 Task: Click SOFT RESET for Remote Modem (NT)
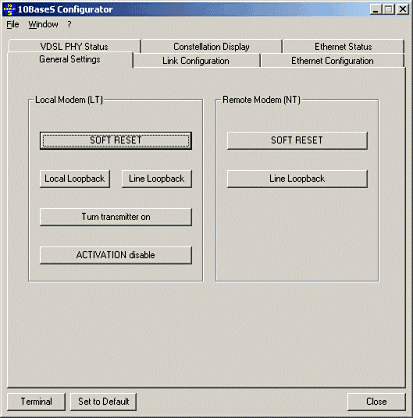click(x=297, y=140)
